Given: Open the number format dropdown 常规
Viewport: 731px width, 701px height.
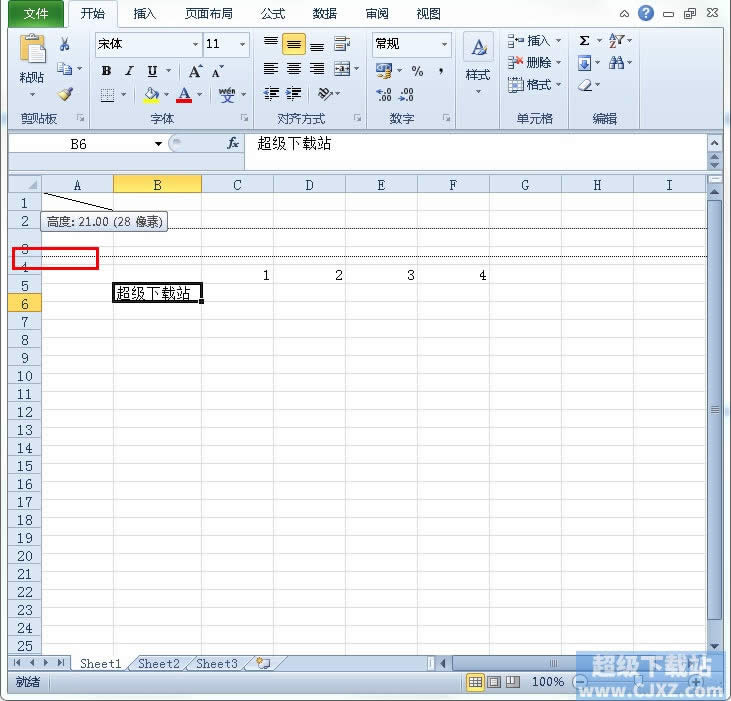Looking at the screenshot, I should click(x=444, y=44).
